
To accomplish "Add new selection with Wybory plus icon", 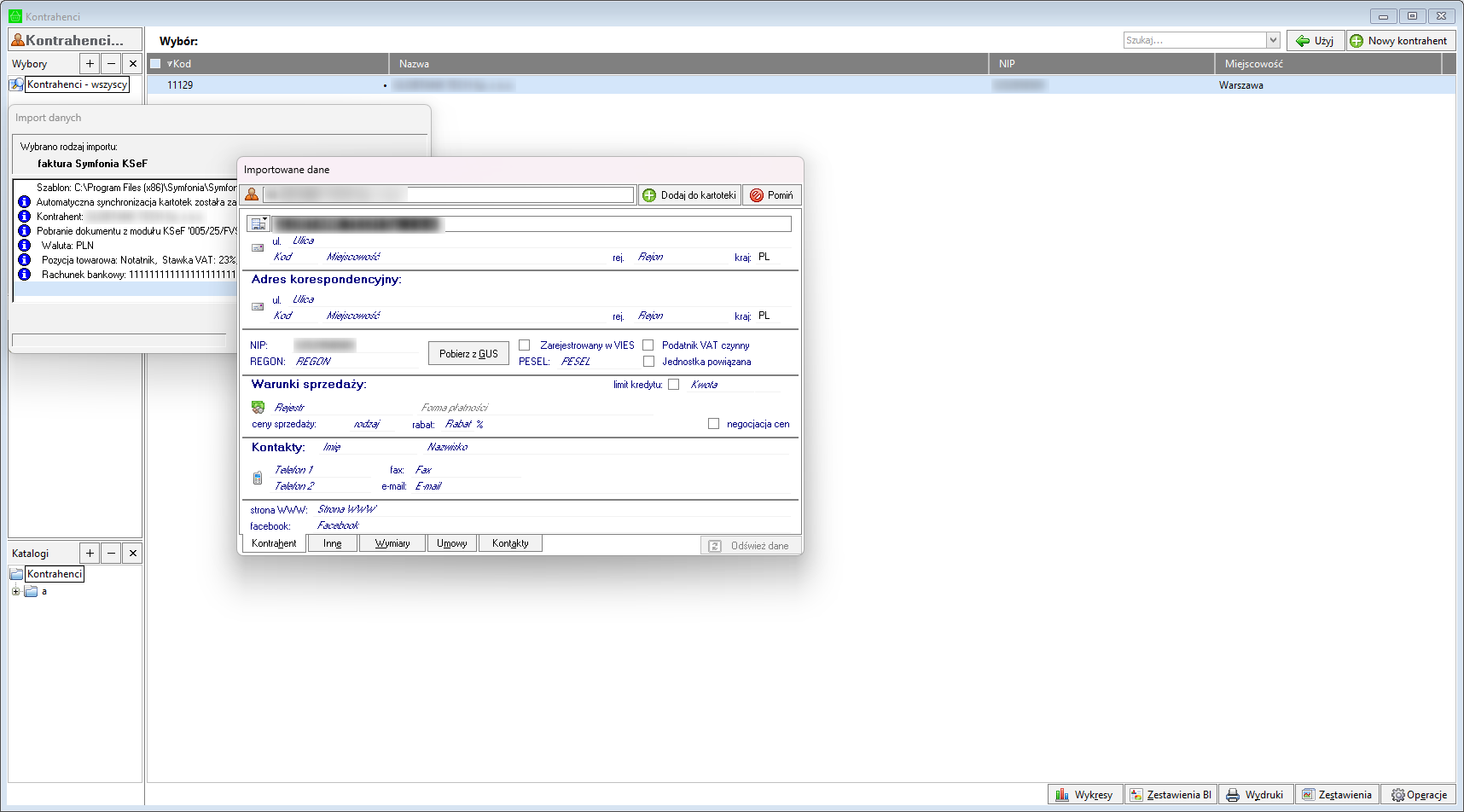I will click(90, 64).
